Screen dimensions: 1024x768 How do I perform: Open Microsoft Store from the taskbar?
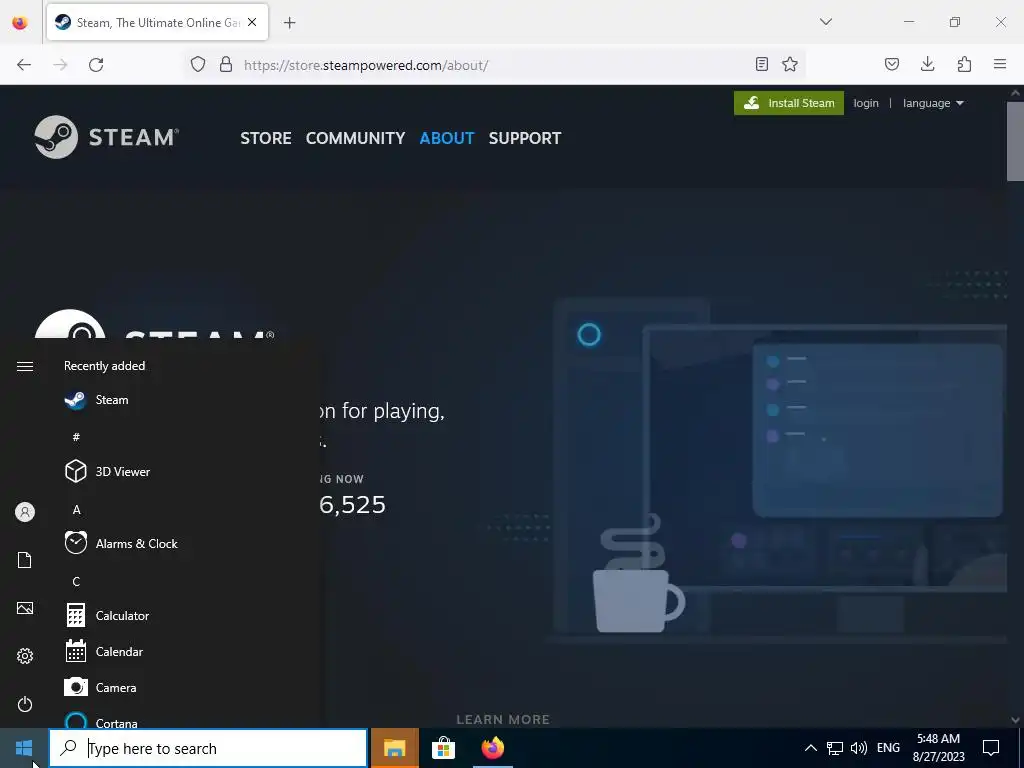443,748
